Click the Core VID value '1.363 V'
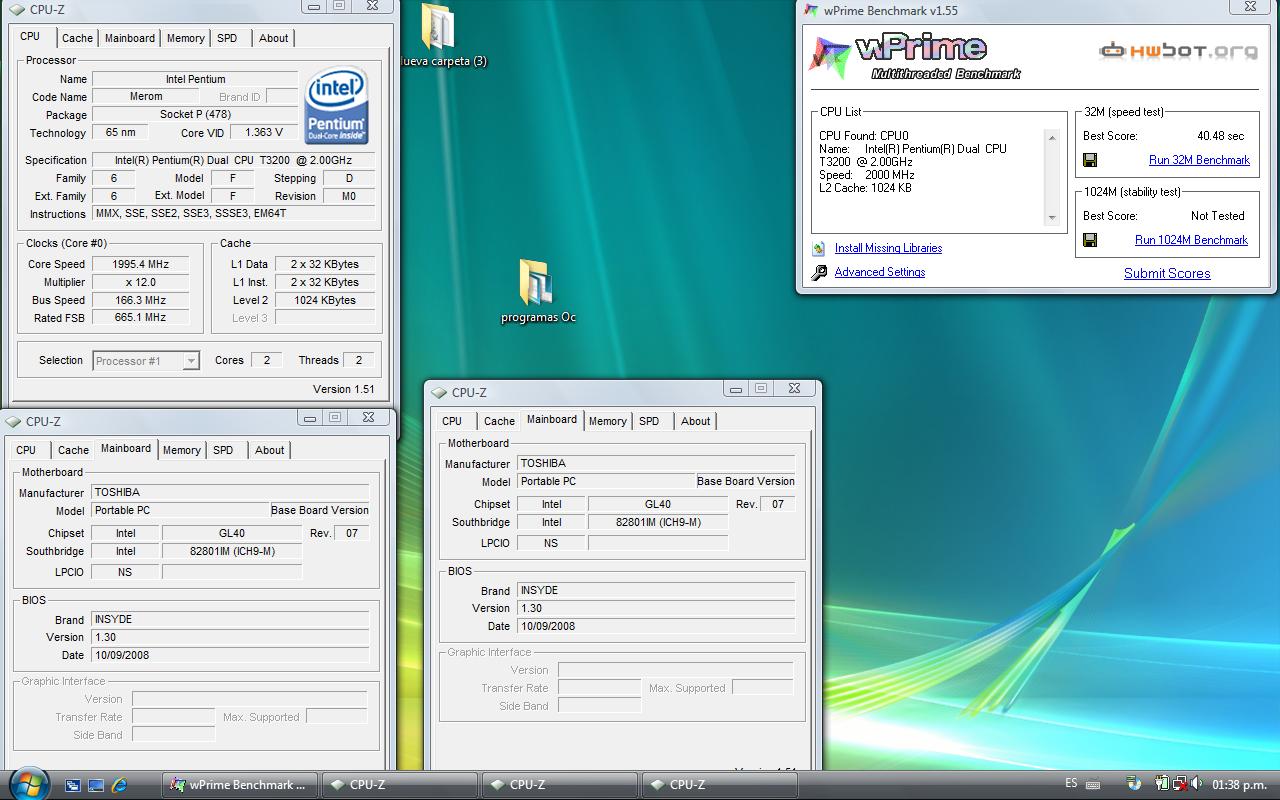The width and height of the screenshot is (1280, 800). pyautogui.click(x=264, y=132)
